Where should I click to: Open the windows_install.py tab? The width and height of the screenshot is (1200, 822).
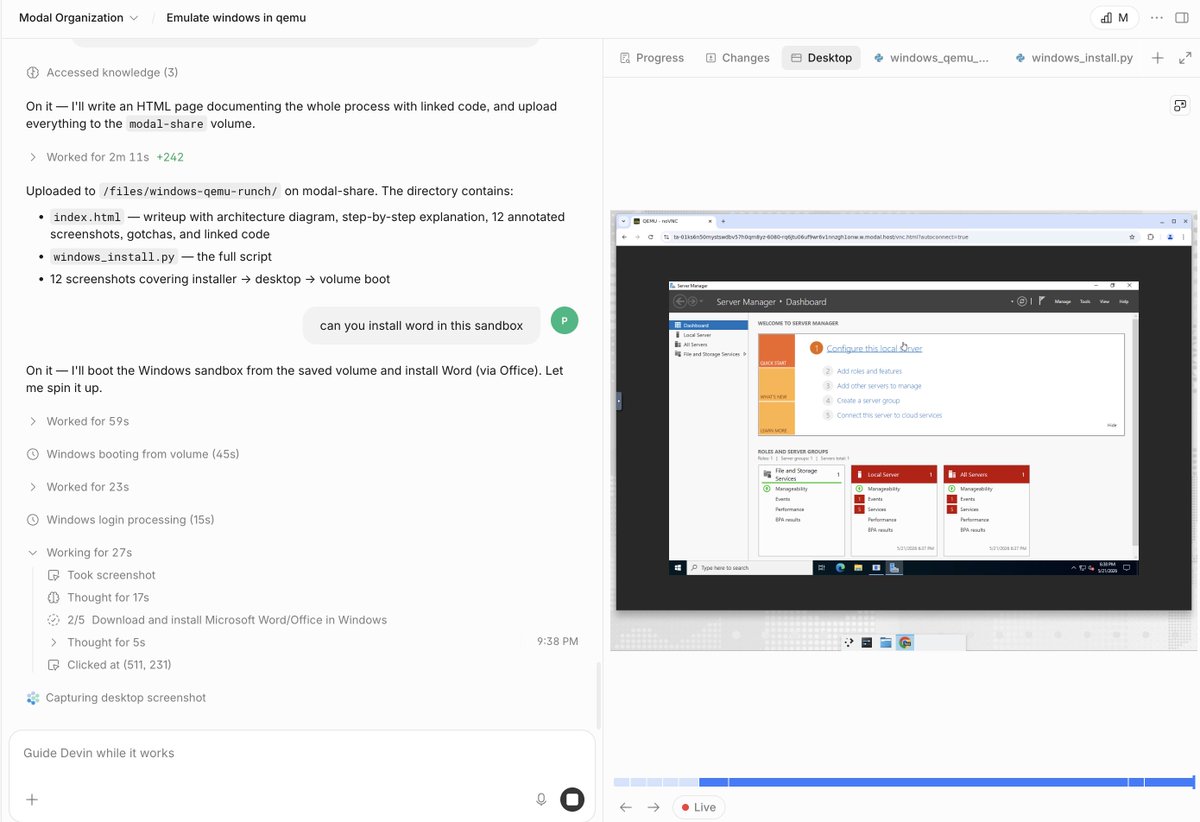click(1073, 58)
